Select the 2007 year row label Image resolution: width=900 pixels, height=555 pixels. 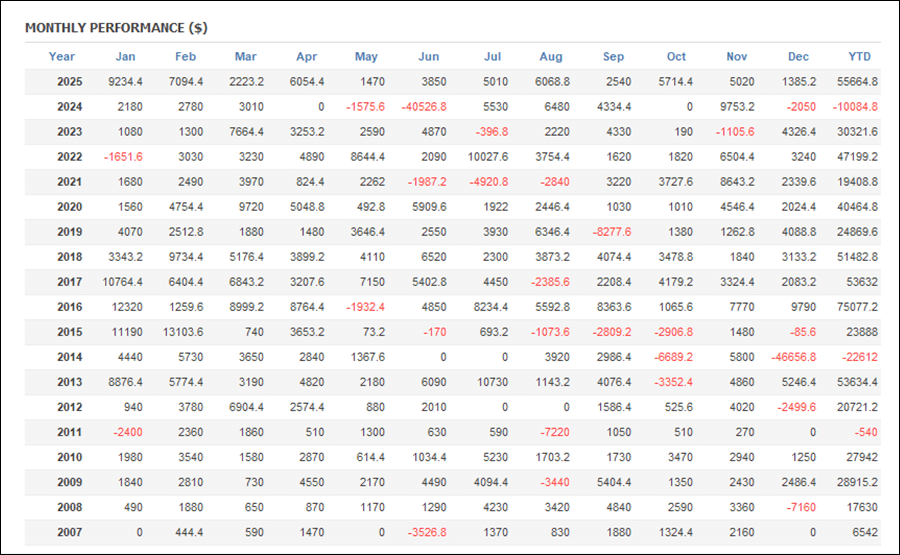(69, 532)
